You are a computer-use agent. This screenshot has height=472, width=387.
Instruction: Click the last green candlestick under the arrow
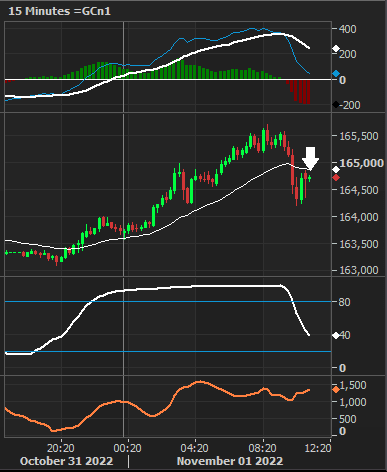(x=310, y=178)
